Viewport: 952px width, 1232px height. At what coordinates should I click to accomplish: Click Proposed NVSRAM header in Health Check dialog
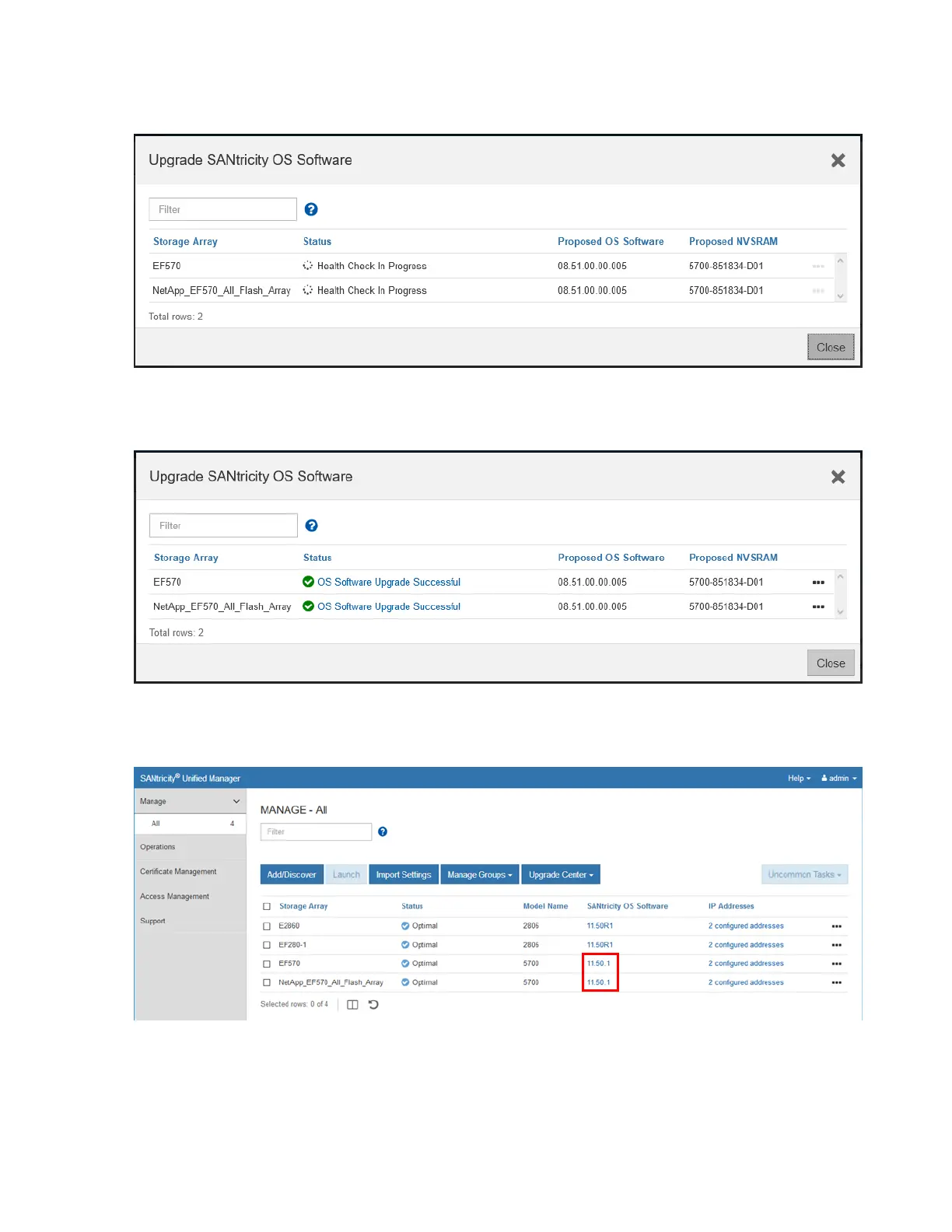[733, 242]
